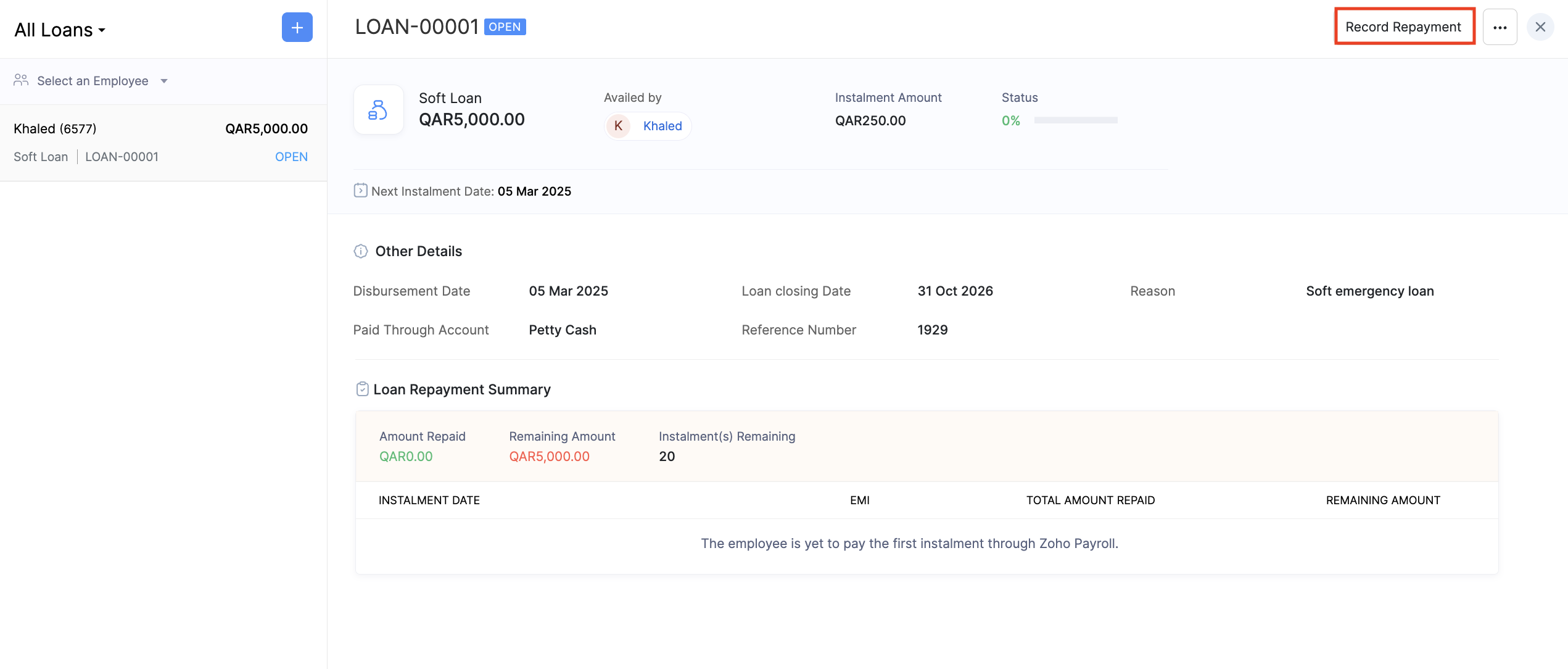Click the REMAINING AMOUNT column header

point(1382,501)
